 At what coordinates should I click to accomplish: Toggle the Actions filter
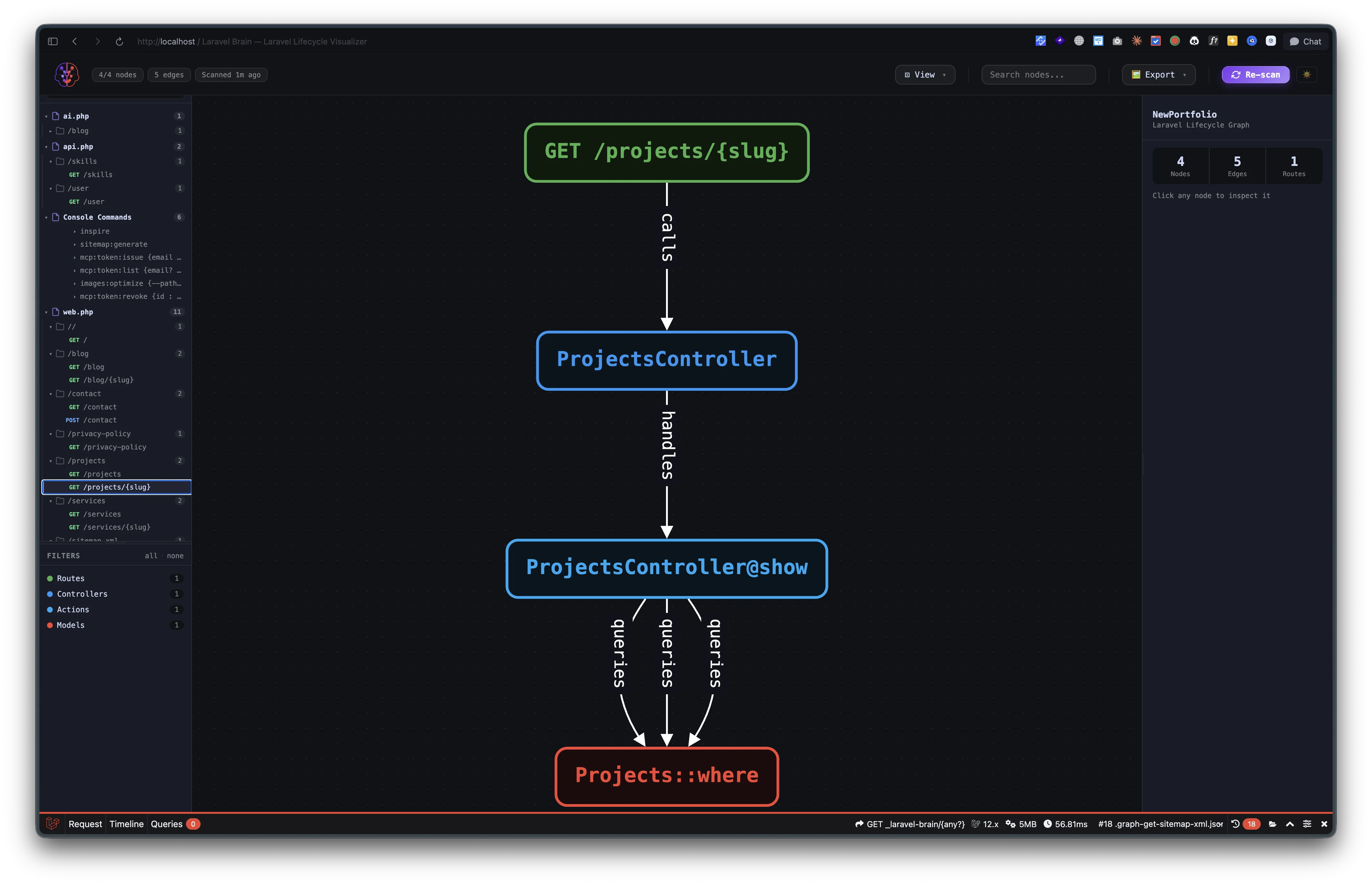coord(115,609)
